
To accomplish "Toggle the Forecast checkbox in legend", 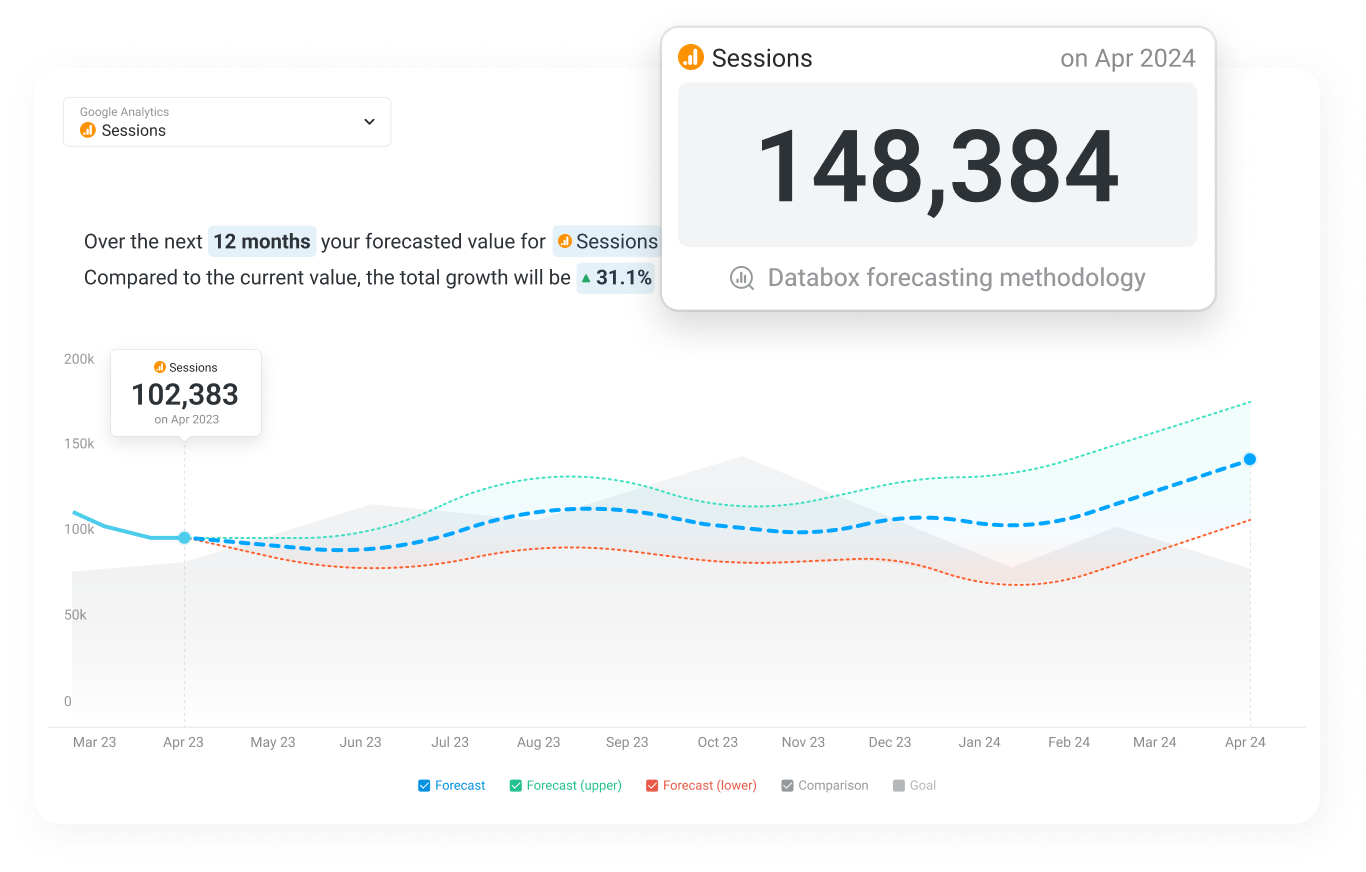I will [x=424, y=786].
